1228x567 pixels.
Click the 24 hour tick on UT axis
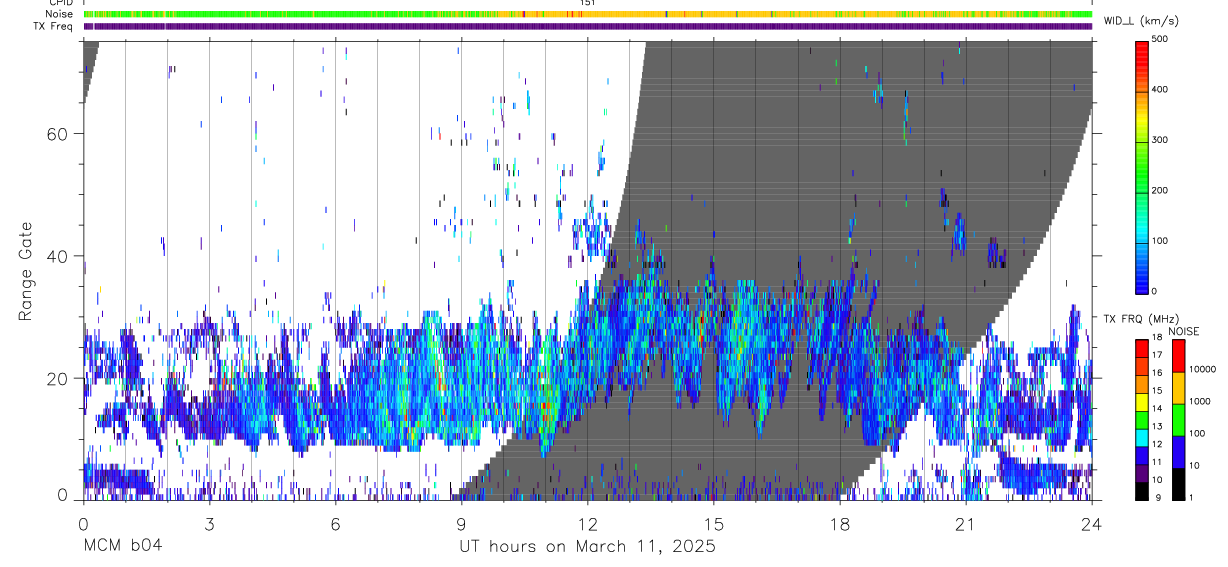click(x=1091, y=522)
